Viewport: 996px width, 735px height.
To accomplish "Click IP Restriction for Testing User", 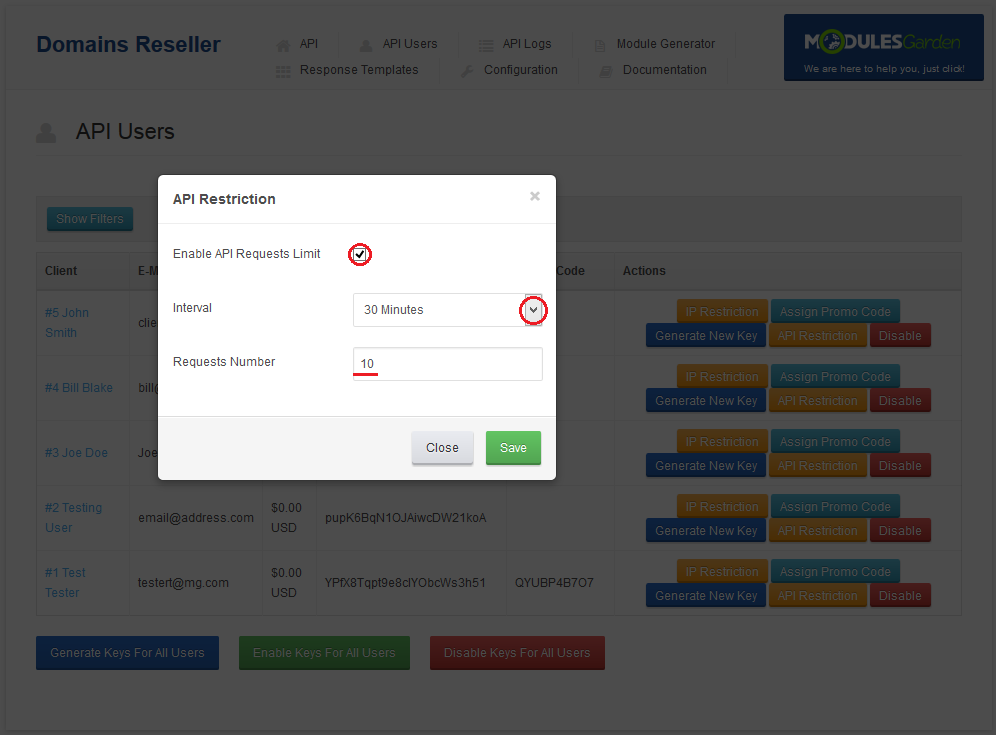I will click(x=722, y=507).
